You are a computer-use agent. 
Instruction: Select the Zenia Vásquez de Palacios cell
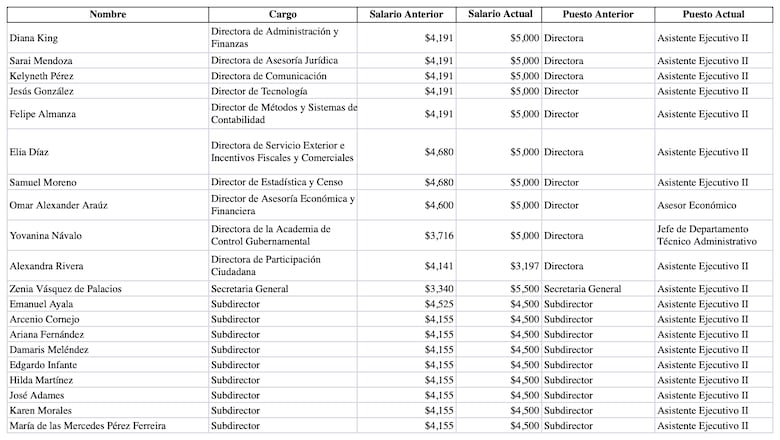[65, 289]
